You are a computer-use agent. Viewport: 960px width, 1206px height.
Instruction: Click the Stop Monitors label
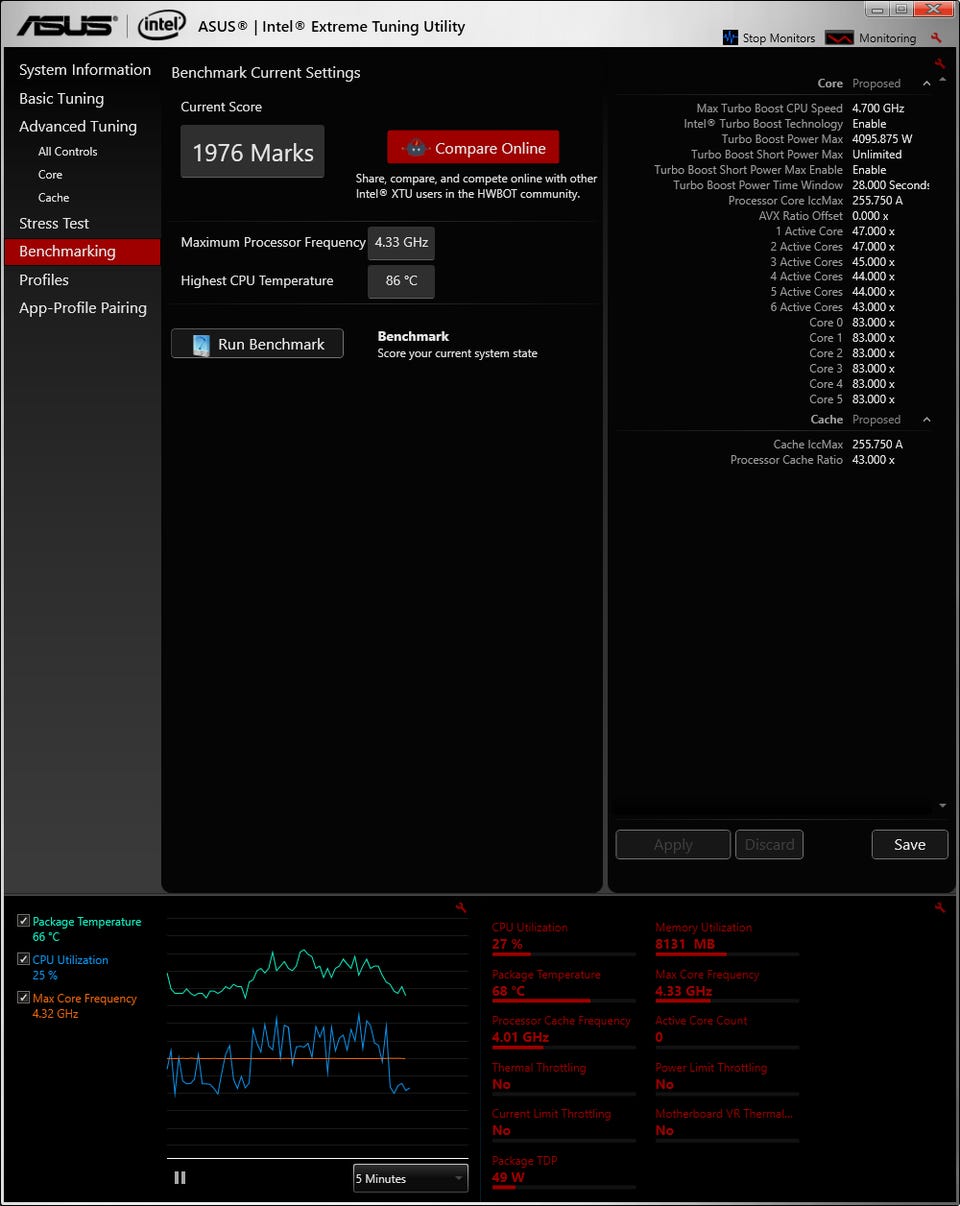(x=779, y=38)
